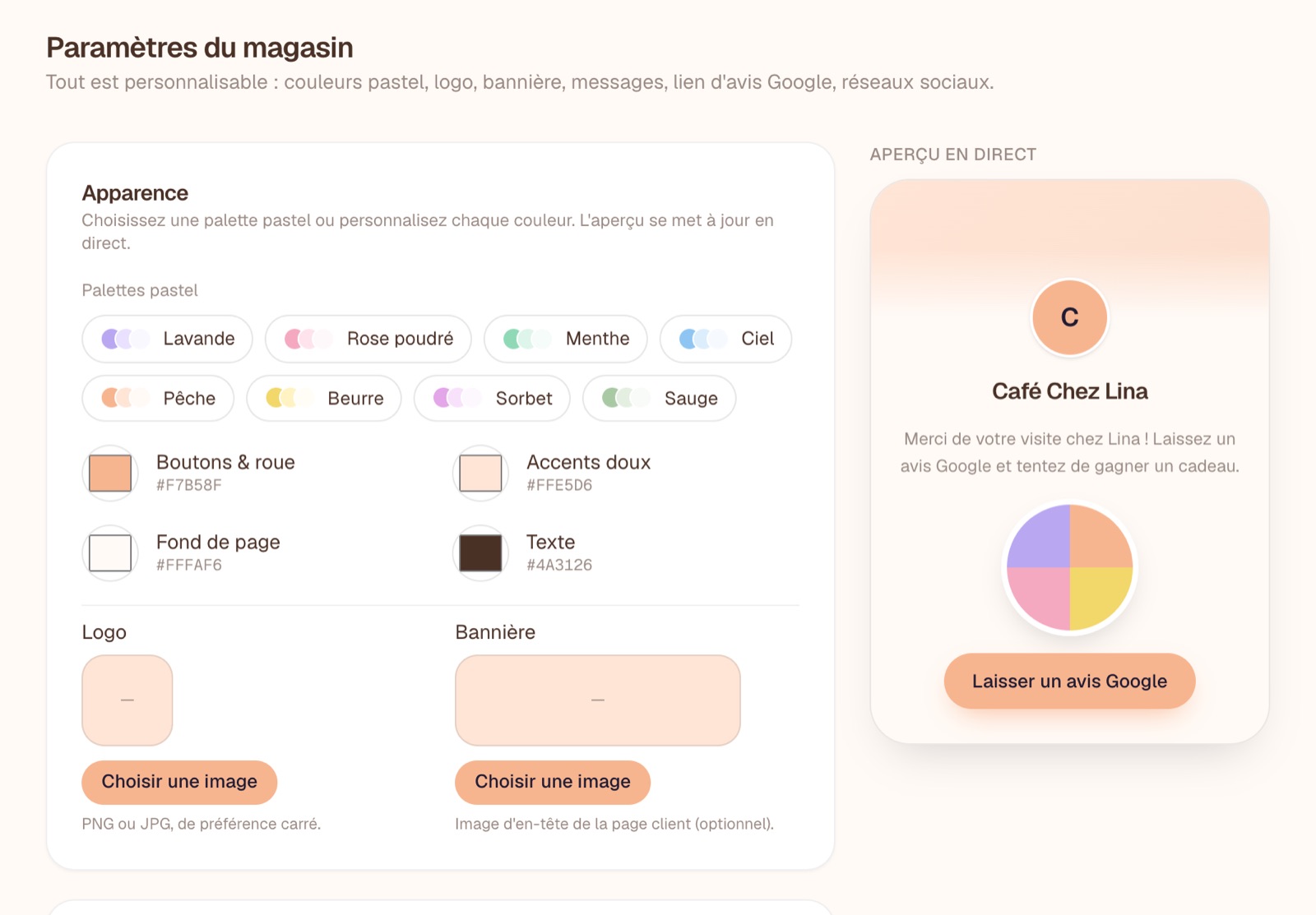
Task: Choose the Sorbet palette
Action: (x=492, y=399)
